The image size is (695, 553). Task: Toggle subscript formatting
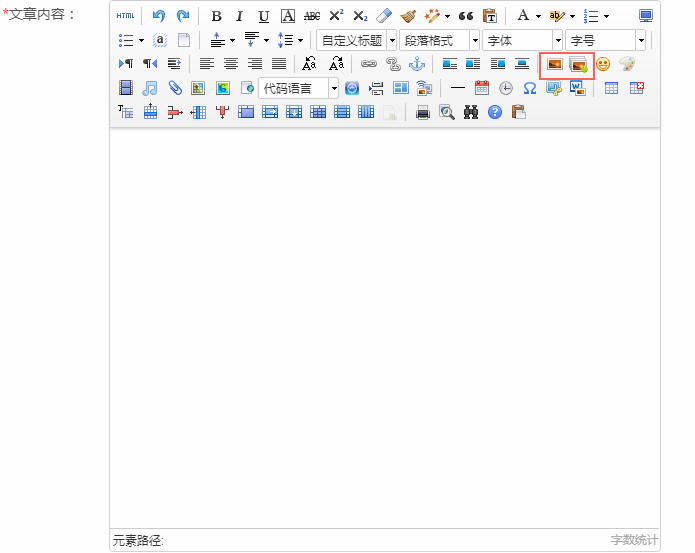tap(360, 16)
